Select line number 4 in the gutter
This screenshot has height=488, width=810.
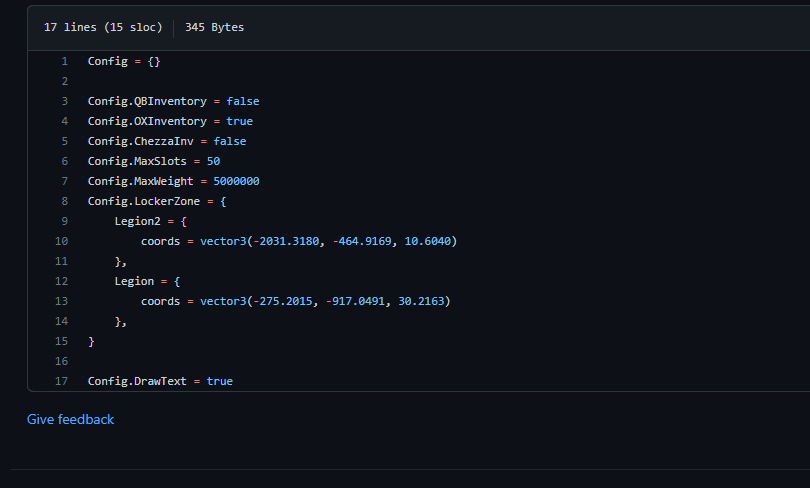64,121
